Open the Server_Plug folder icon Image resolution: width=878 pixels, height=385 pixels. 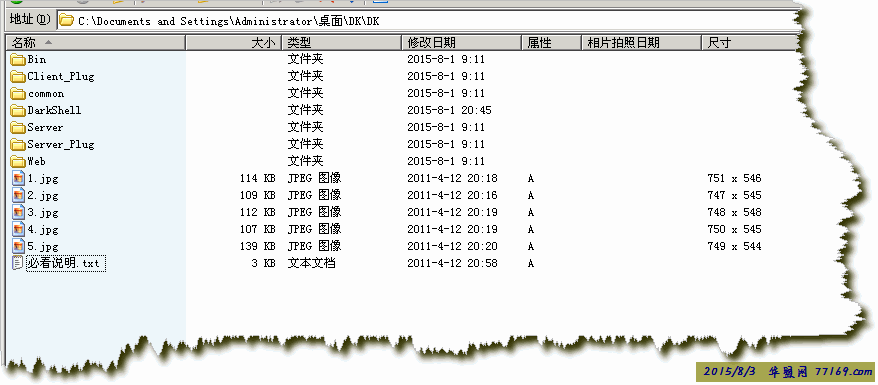(18, 144)
